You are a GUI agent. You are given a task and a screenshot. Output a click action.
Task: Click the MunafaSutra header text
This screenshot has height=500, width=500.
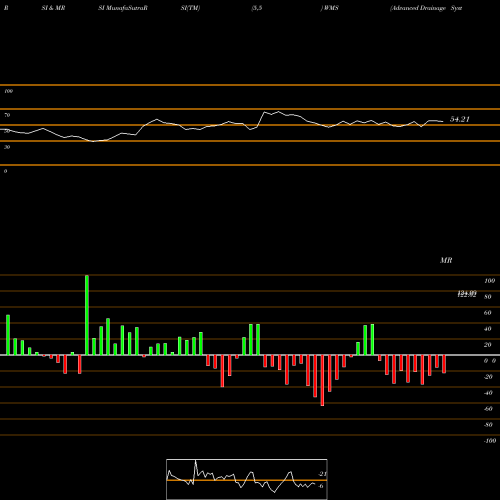point(123,8)
